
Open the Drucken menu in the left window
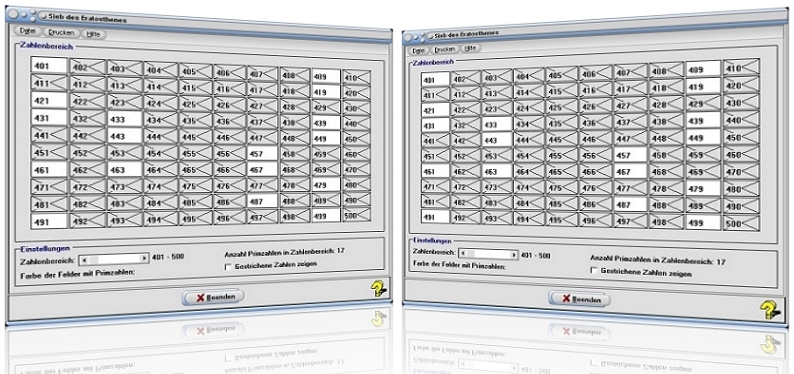tap(62, 33)
